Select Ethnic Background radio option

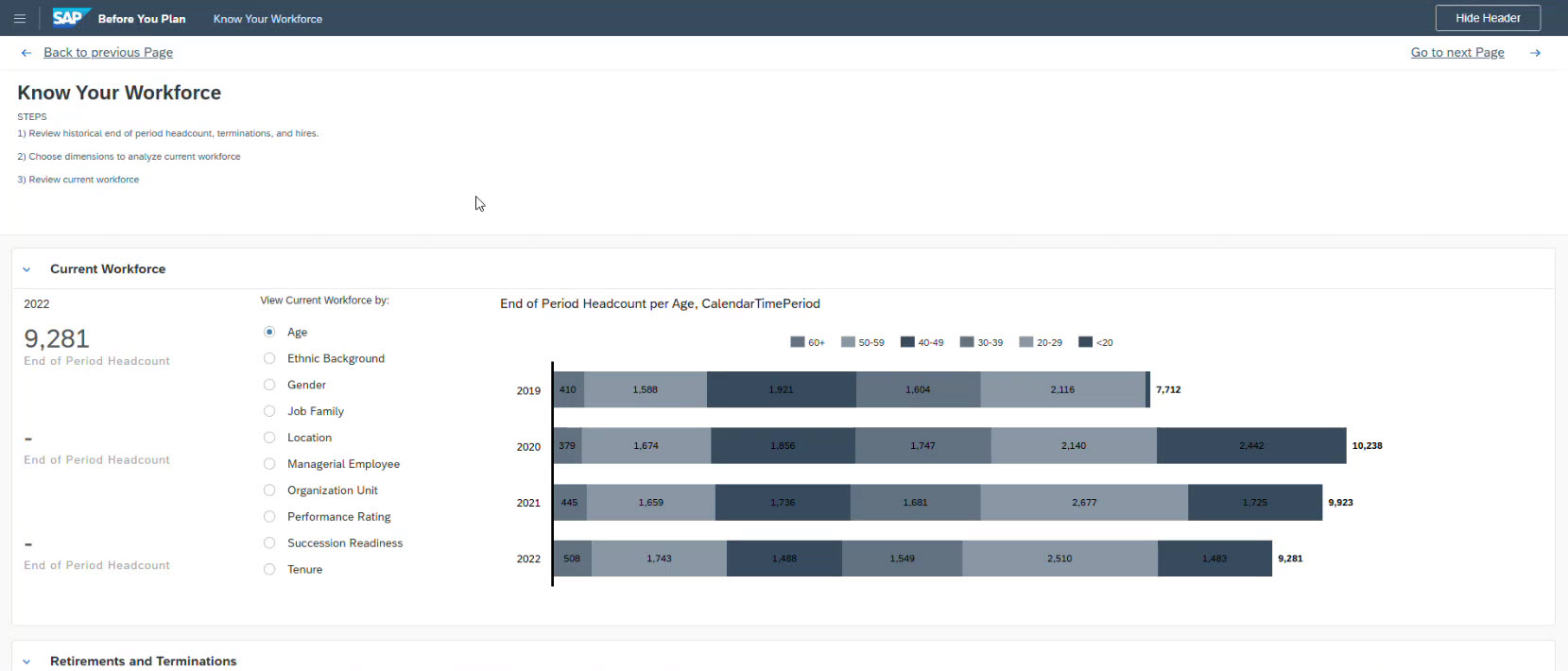269,358
